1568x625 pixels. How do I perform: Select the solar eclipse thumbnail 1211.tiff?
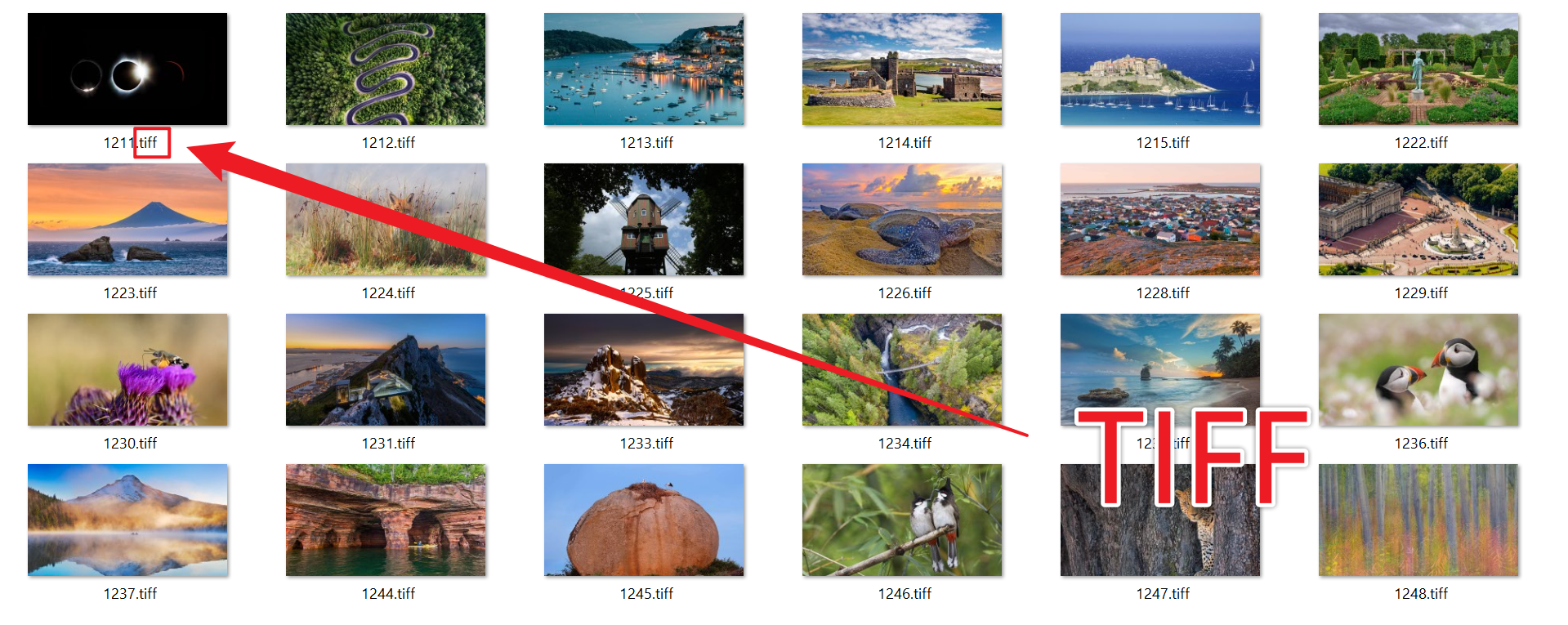127,69
